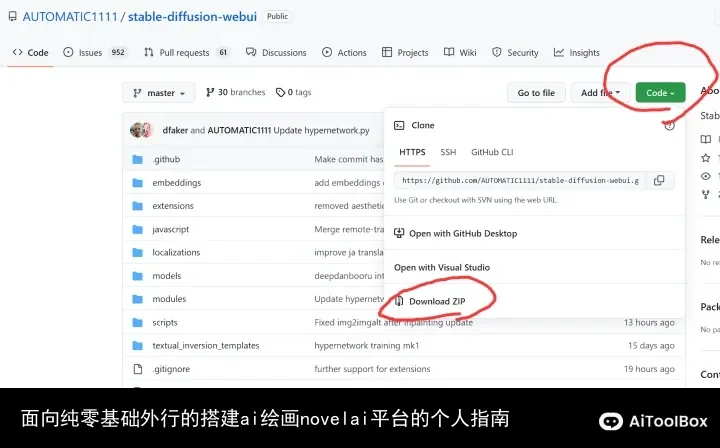Click the models folder icon
The width and height of the screenshot is (720, 448).
point(137,276)
